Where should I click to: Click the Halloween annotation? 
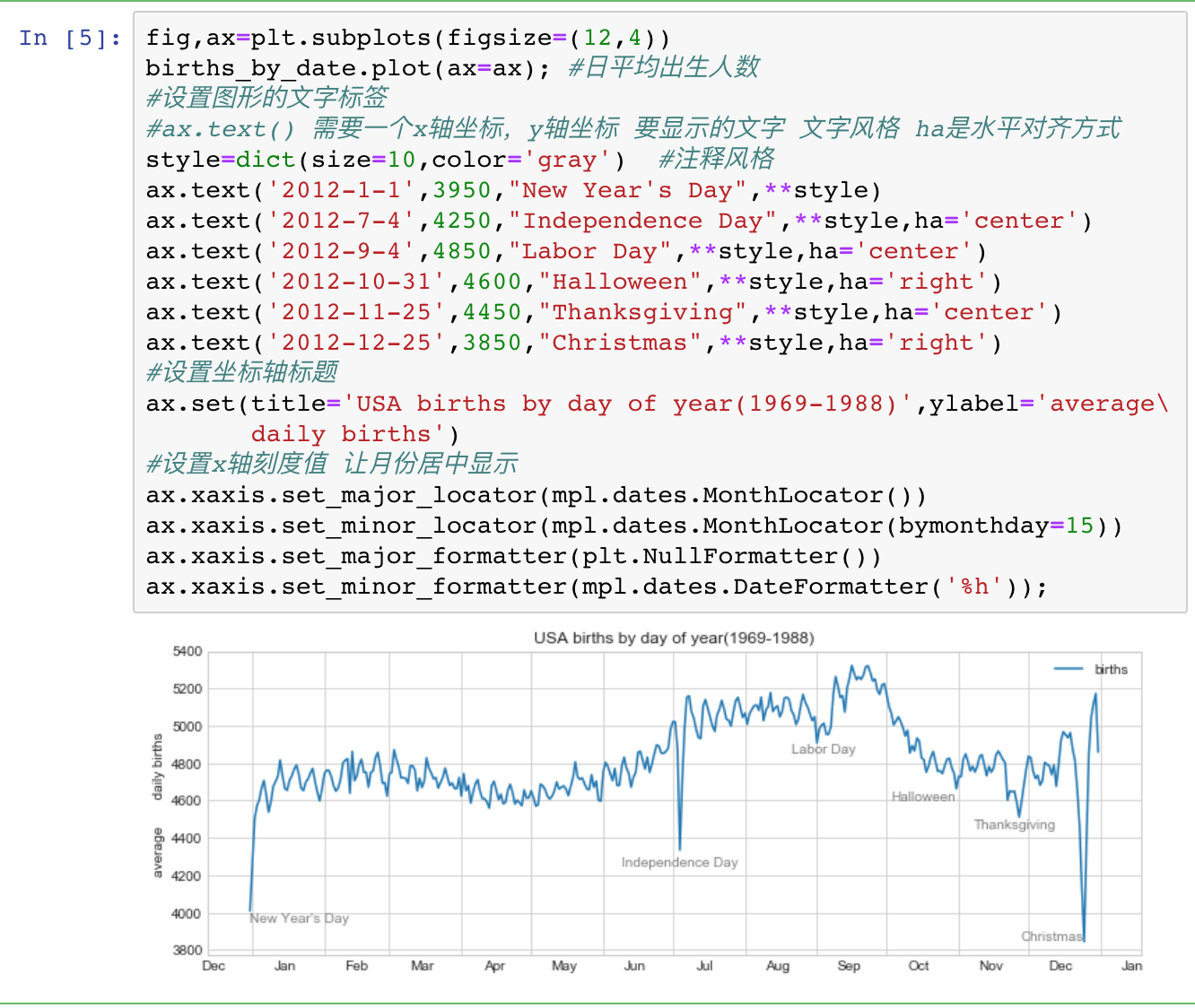[x=922, y=795]
